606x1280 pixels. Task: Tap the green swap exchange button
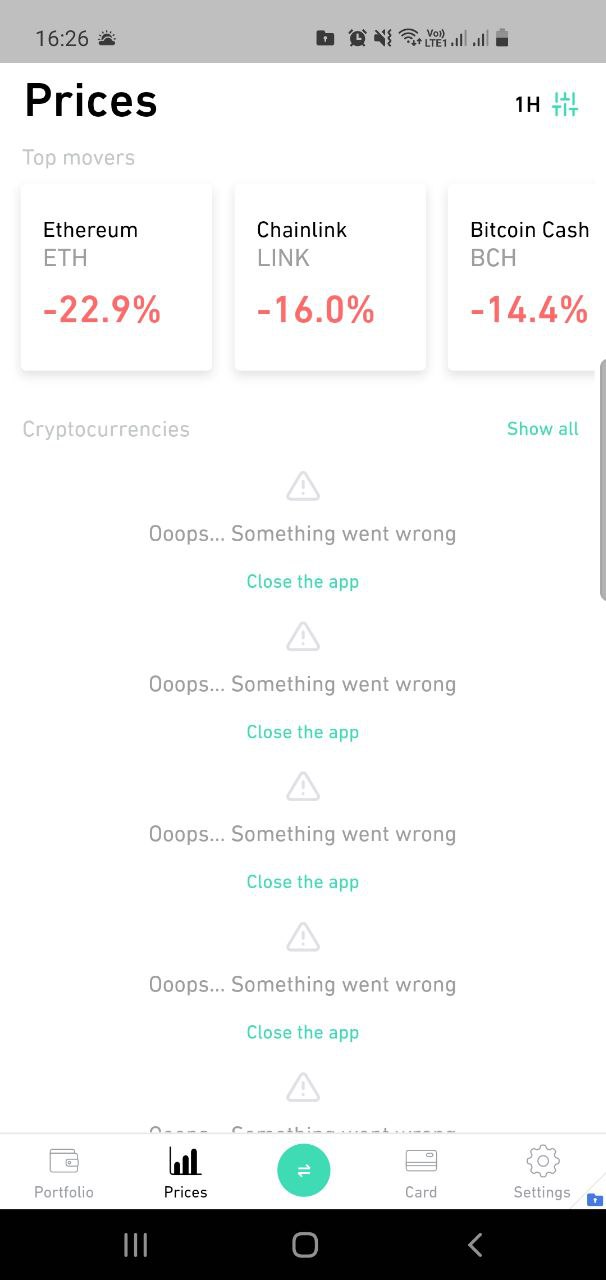point(303,1170)
